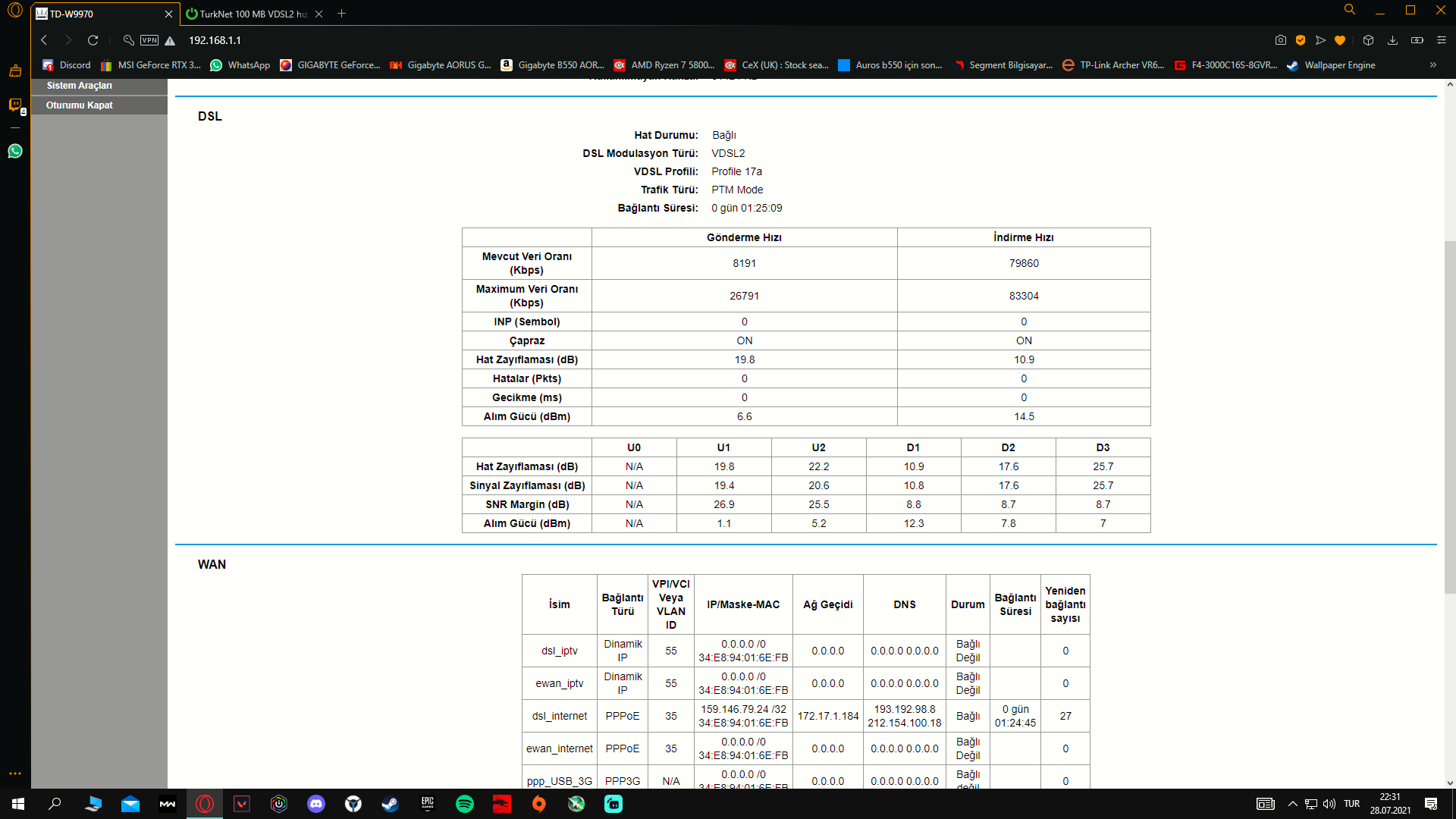
Task: Open the Extensions cube icon
Action: coord(1368,40)
